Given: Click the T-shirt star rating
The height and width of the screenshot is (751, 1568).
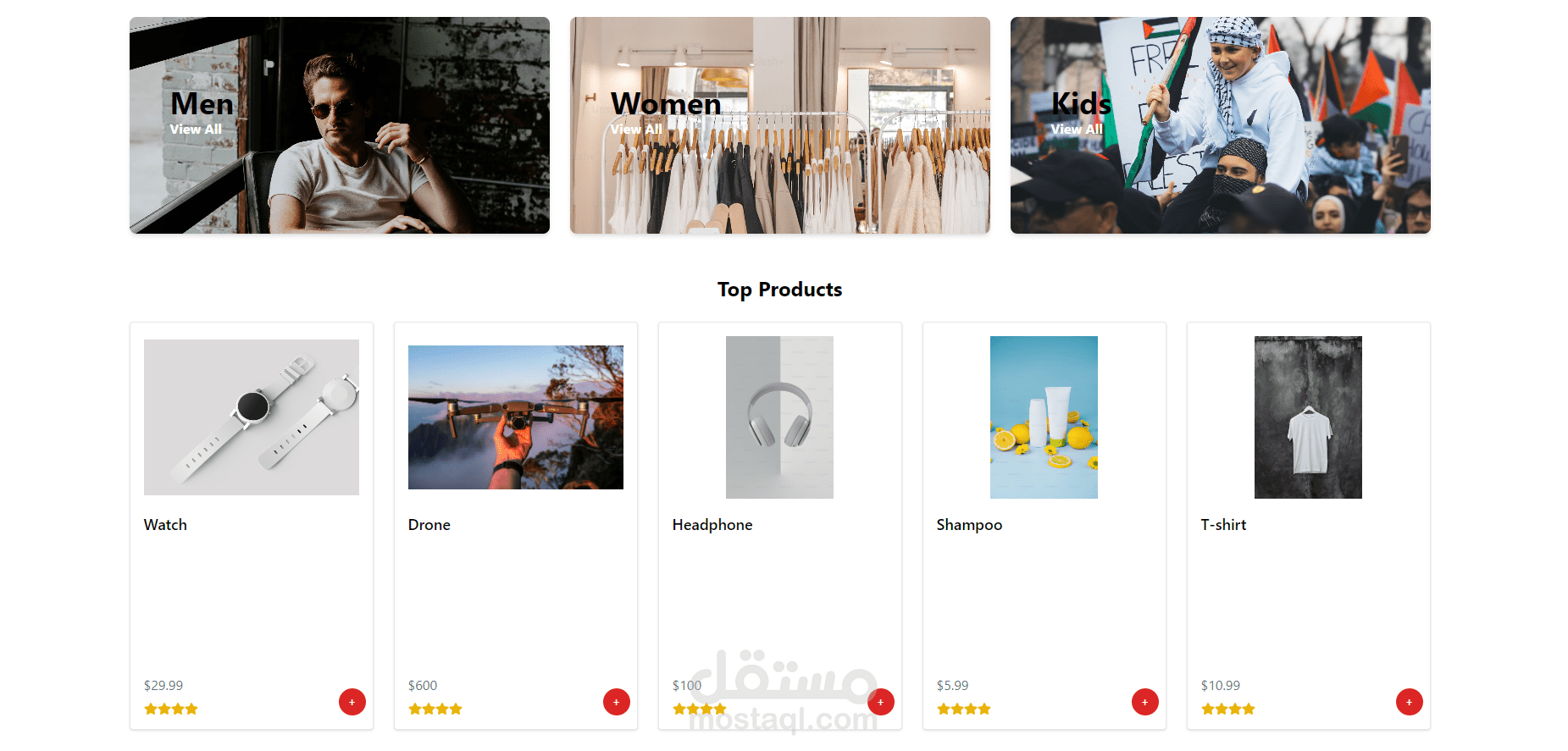Looking at the screenshot, I should [x=1228, y=709].
